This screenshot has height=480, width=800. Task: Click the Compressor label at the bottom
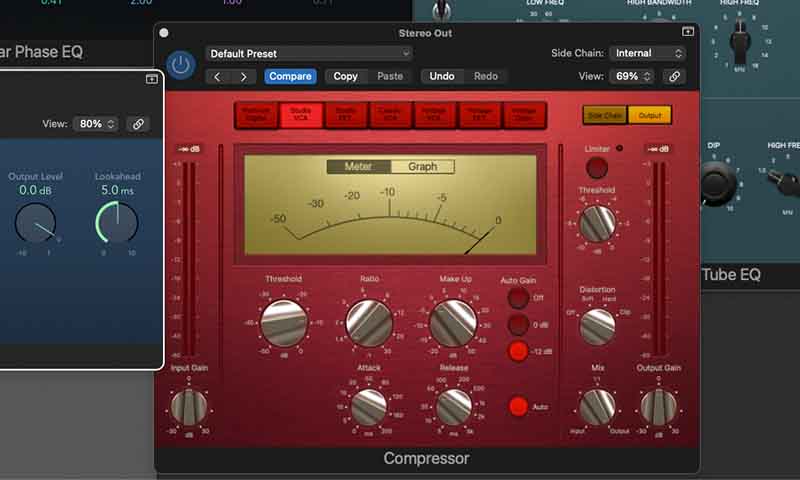point(427,458)
